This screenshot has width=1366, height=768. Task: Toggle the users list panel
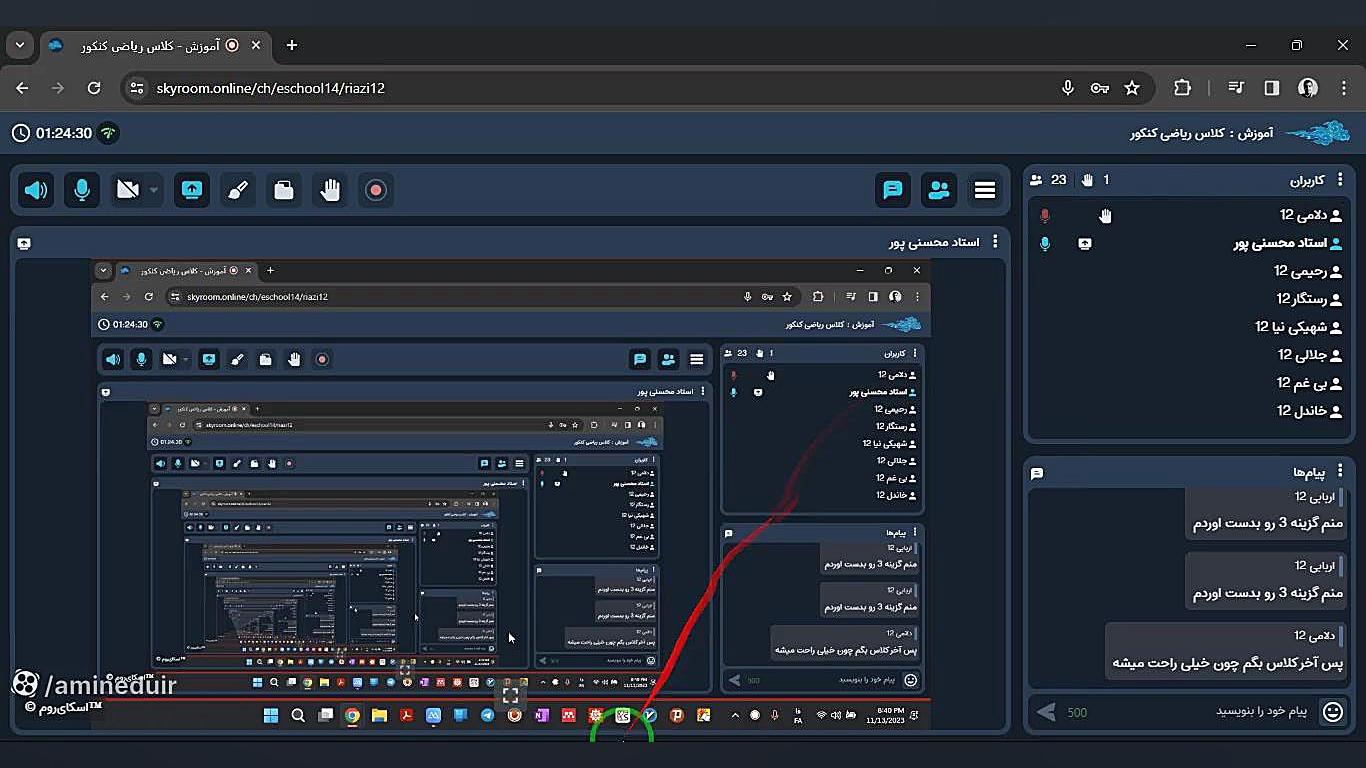point(939,190)
